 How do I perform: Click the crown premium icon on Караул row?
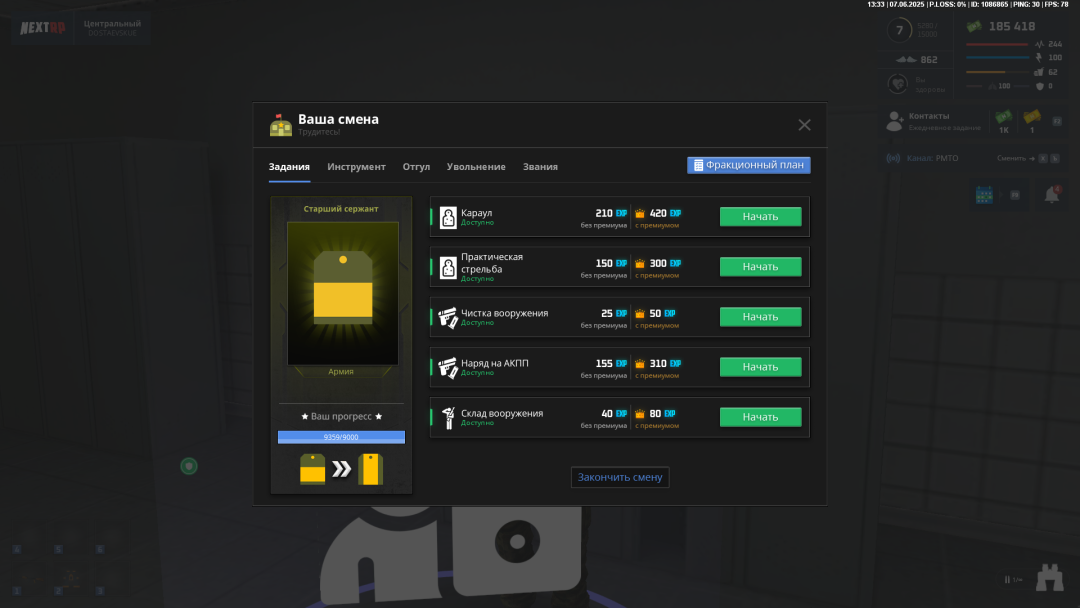pos(640,213)
